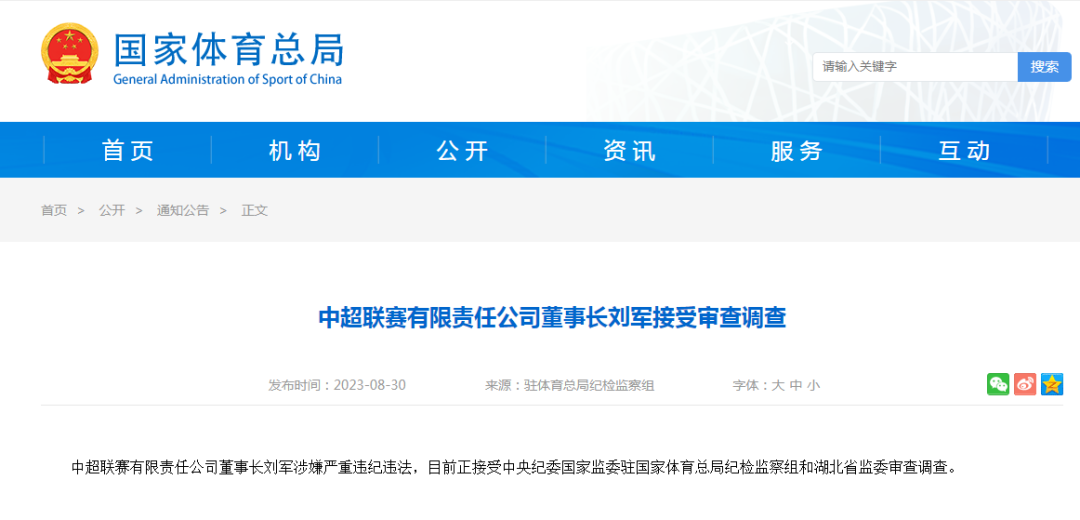Click the national emblem logo

70,55
